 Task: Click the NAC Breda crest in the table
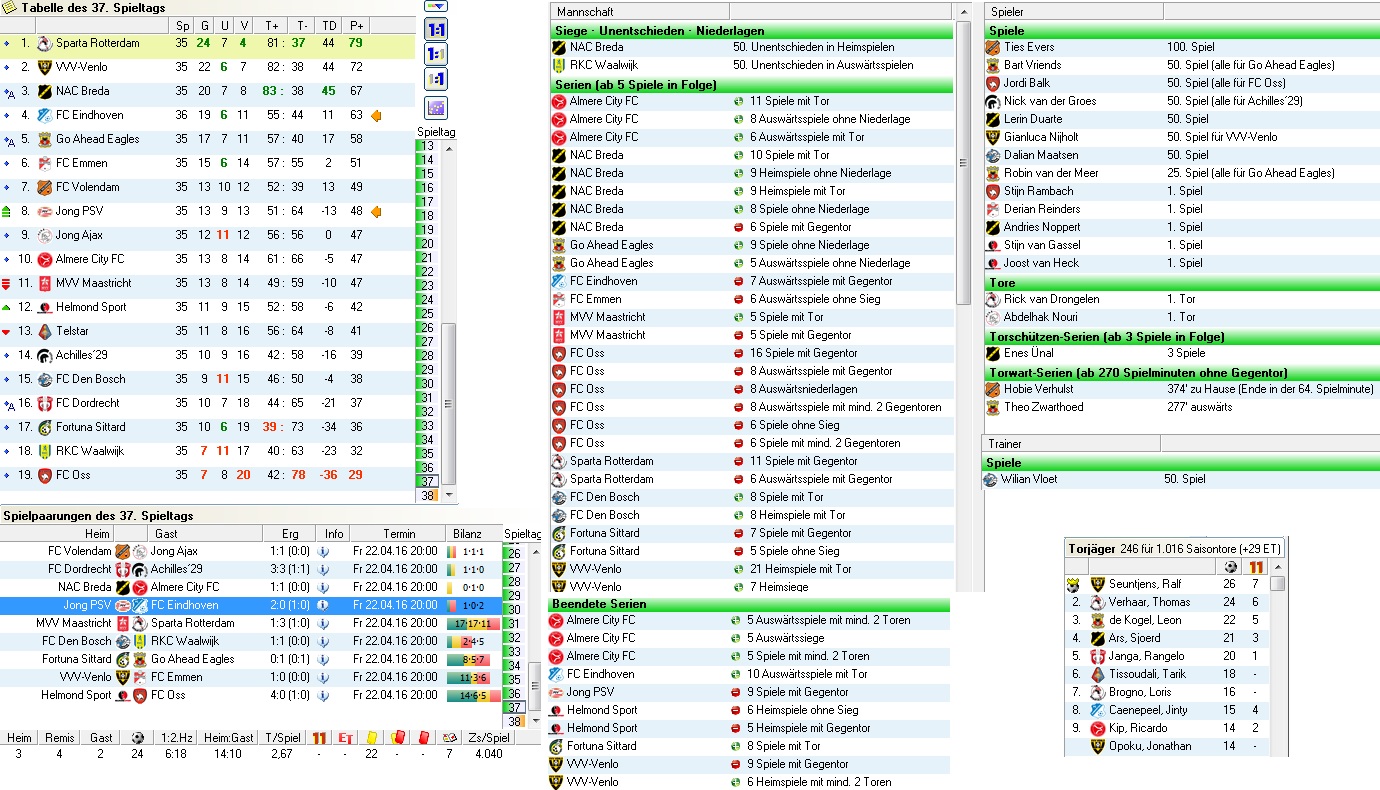coord(44,91)
